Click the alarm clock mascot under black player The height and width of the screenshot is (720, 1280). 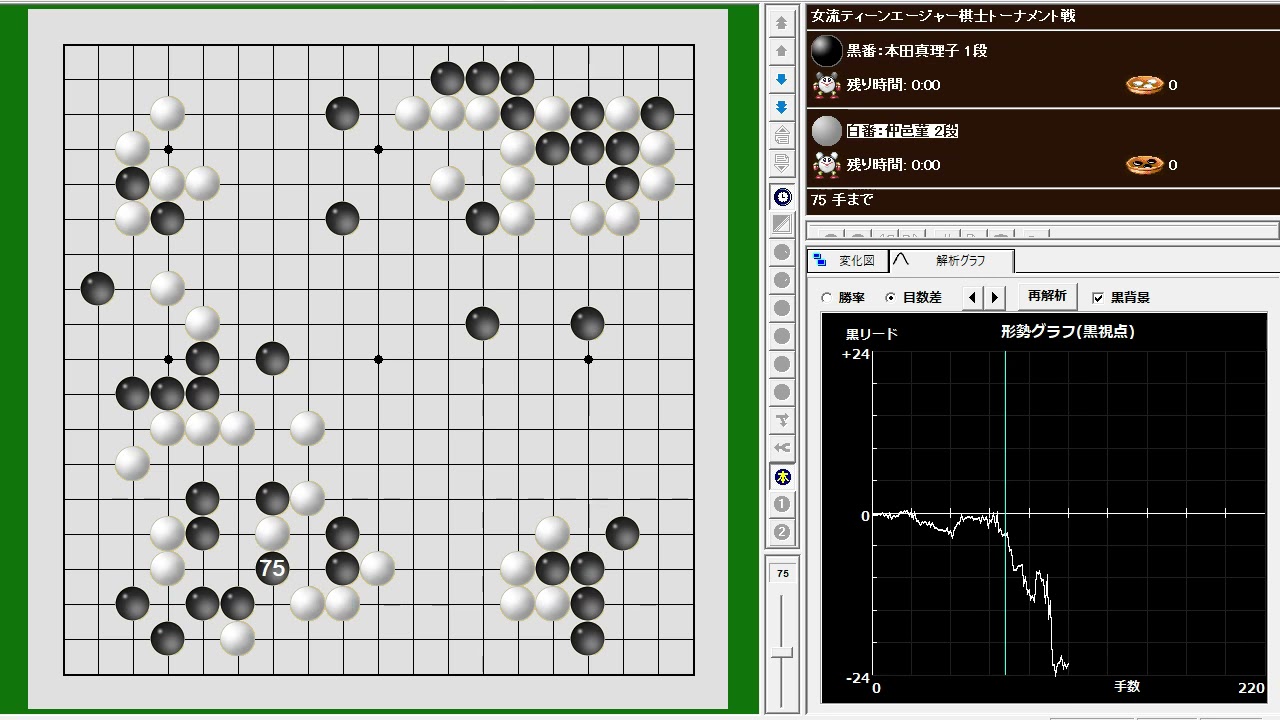click(x=827, y=85)
